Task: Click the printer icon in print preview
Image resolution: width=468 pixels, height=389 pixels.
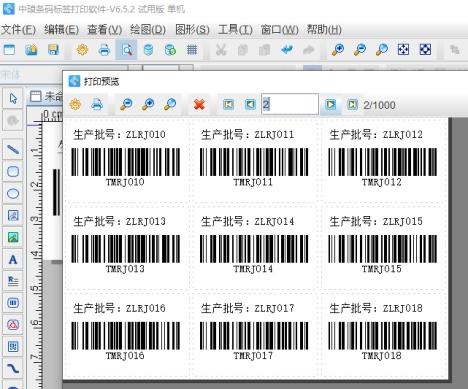Action: pos(97,105)
